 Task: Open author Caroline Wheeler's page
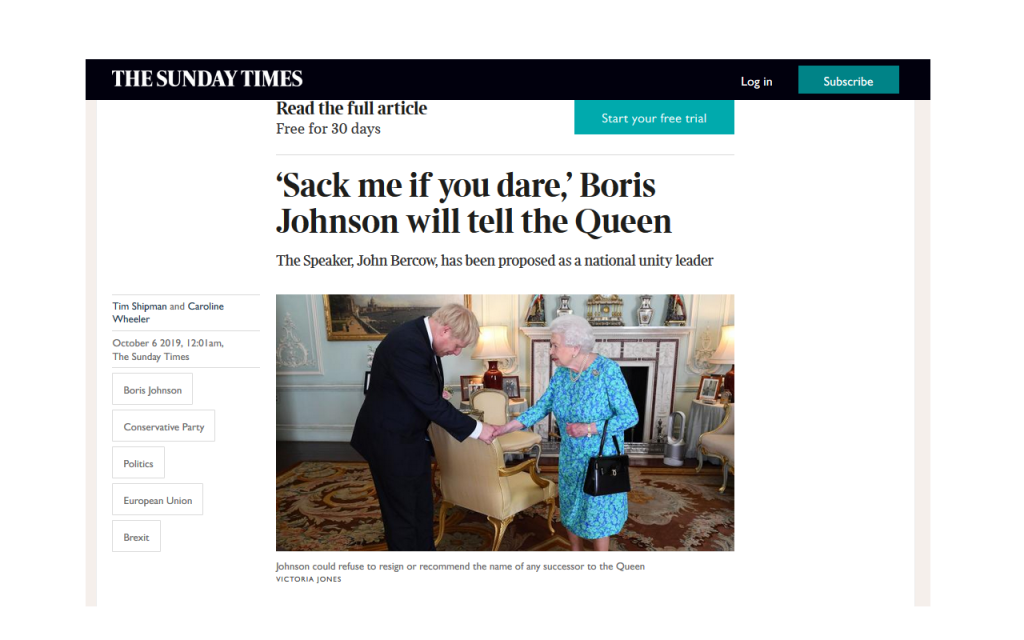168,312
